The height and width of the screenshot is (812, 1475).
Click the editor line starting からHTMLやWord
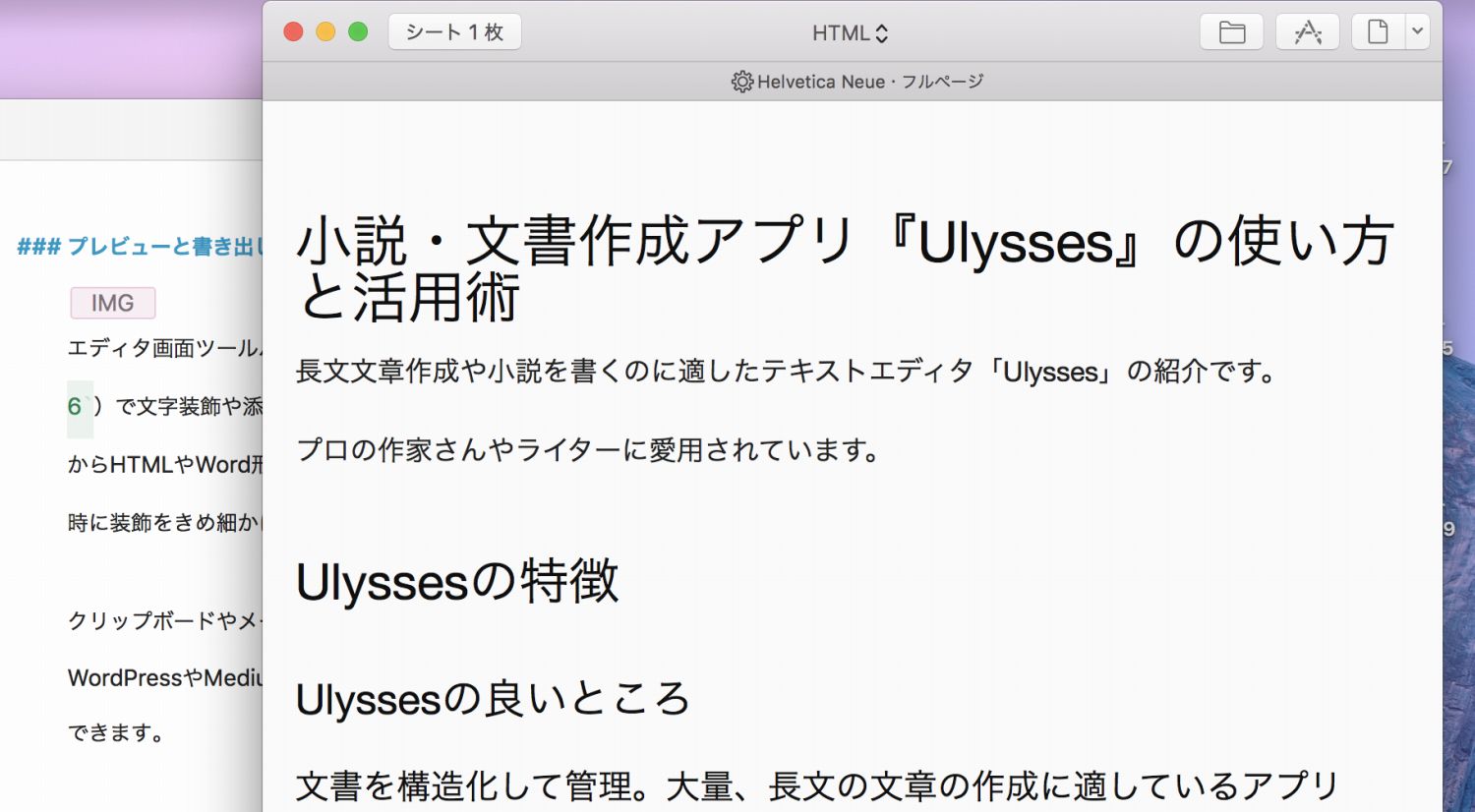164,464
